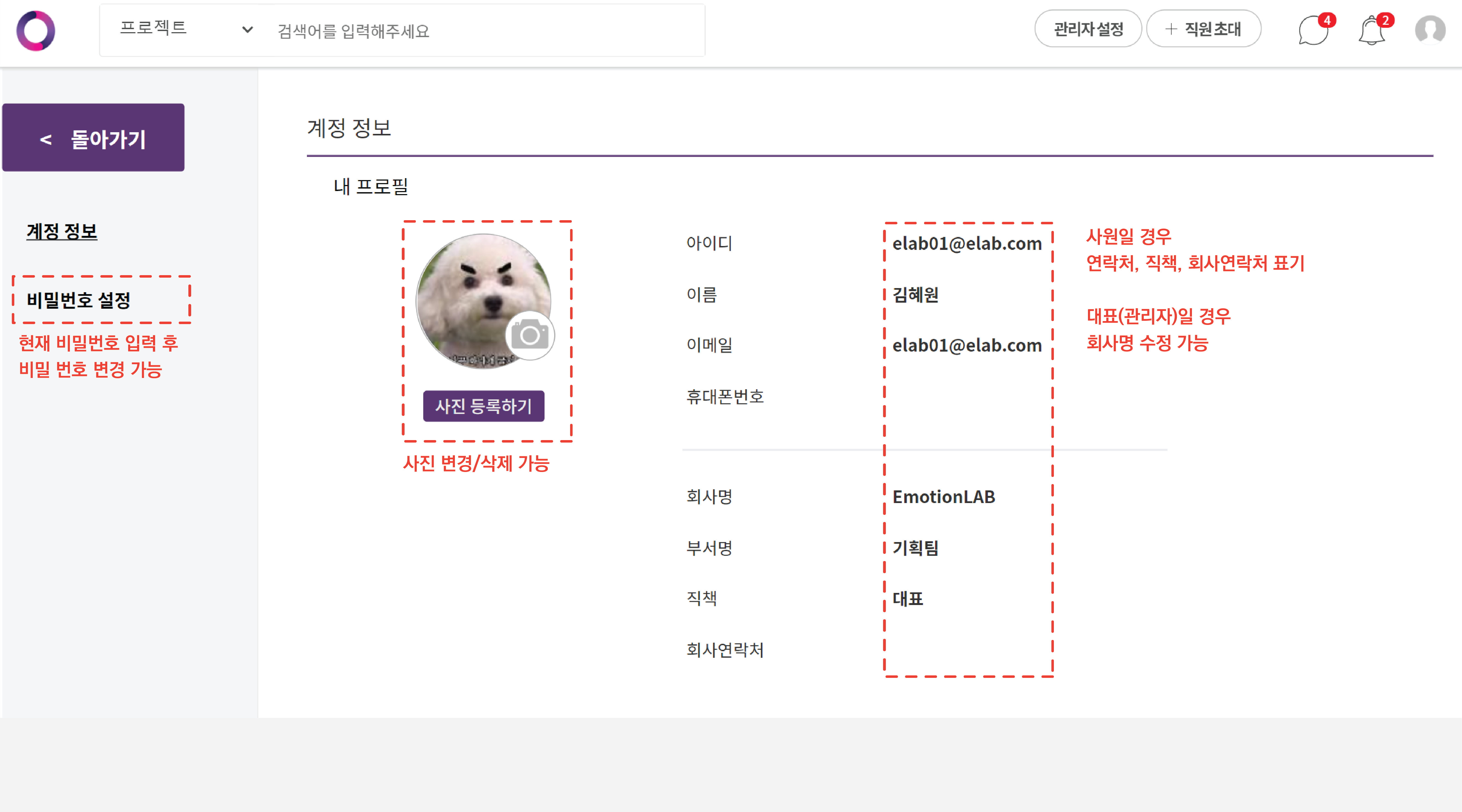
Task: Click the EmotionLAB company name value
Action: click(x=943, y=496)
